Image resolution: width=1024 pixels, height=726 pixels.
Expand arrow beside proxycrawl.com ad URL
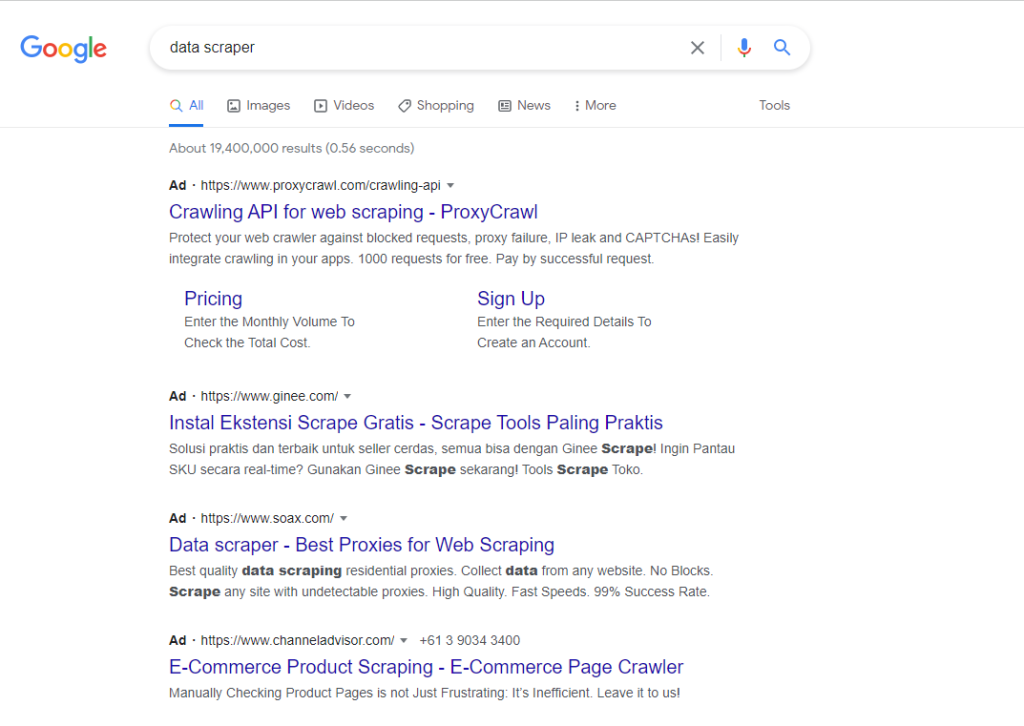[451, 186]
